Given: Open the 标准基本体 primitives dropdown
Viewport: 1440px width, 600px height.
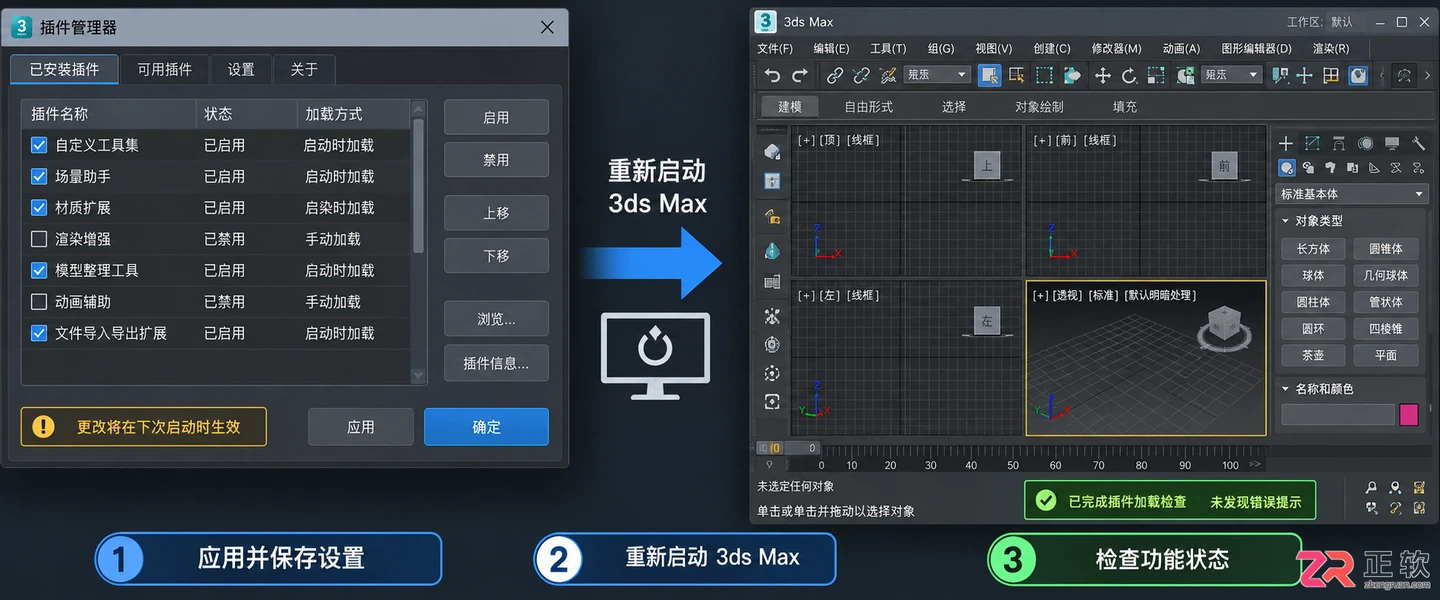Looking at the screenshot, I should [x=1353, y=194].
